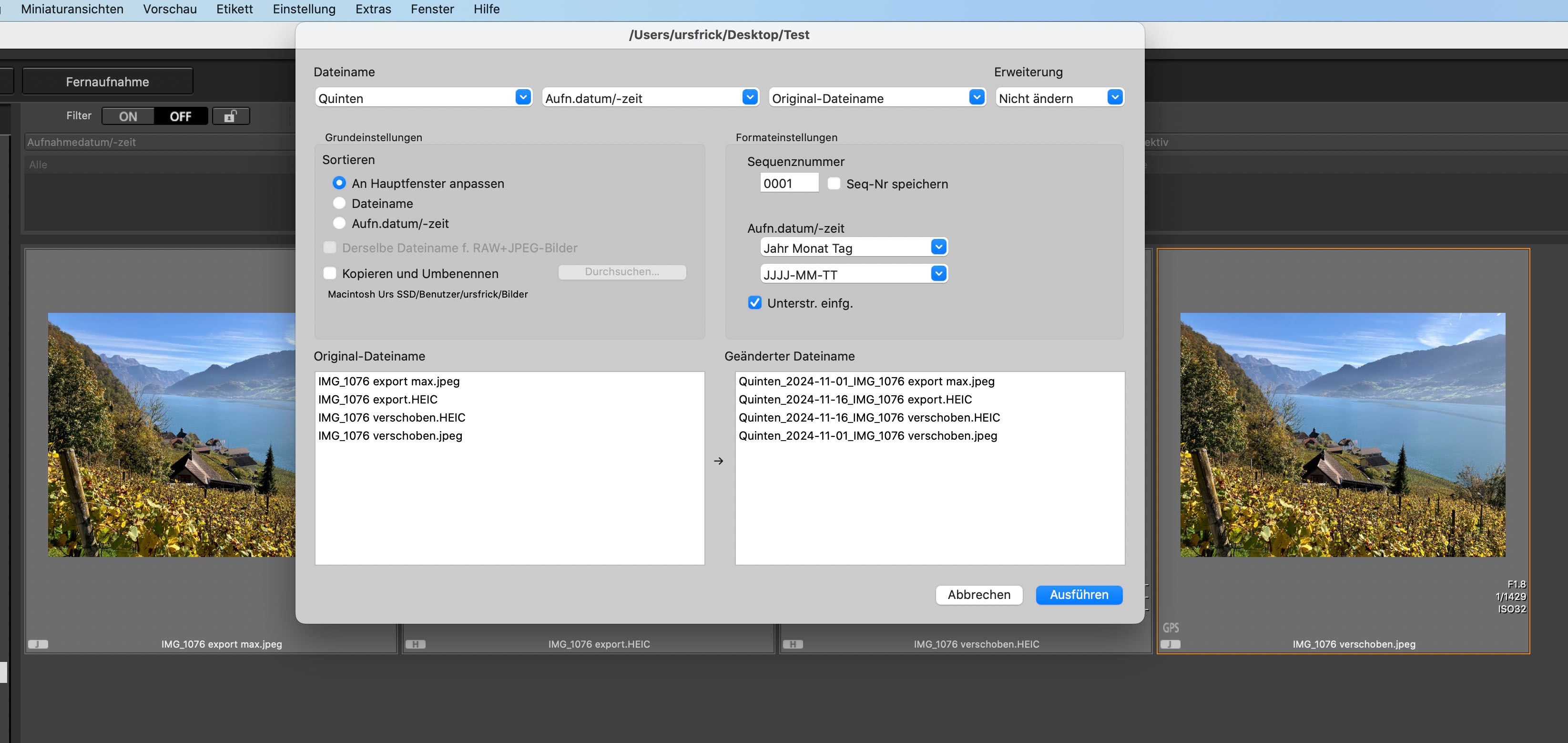Enable Seq-Nr speichern checkbox
This screenshot has height=743, width=1568.
(834, 184)
